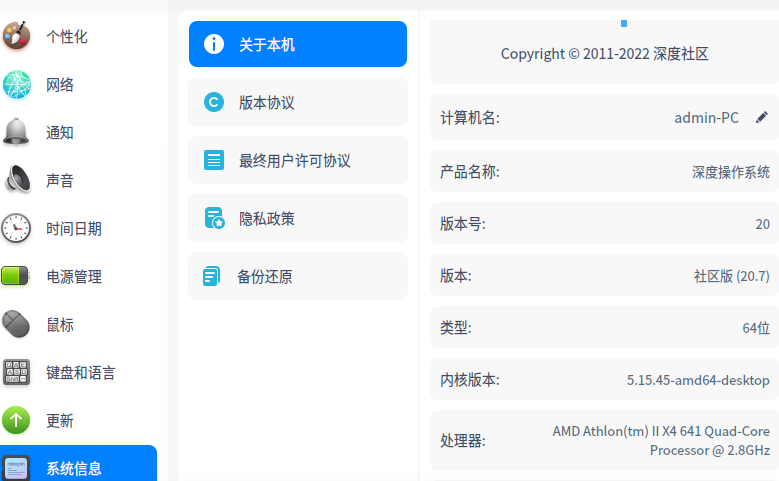Click the 计算机名 label

point(469,118)
